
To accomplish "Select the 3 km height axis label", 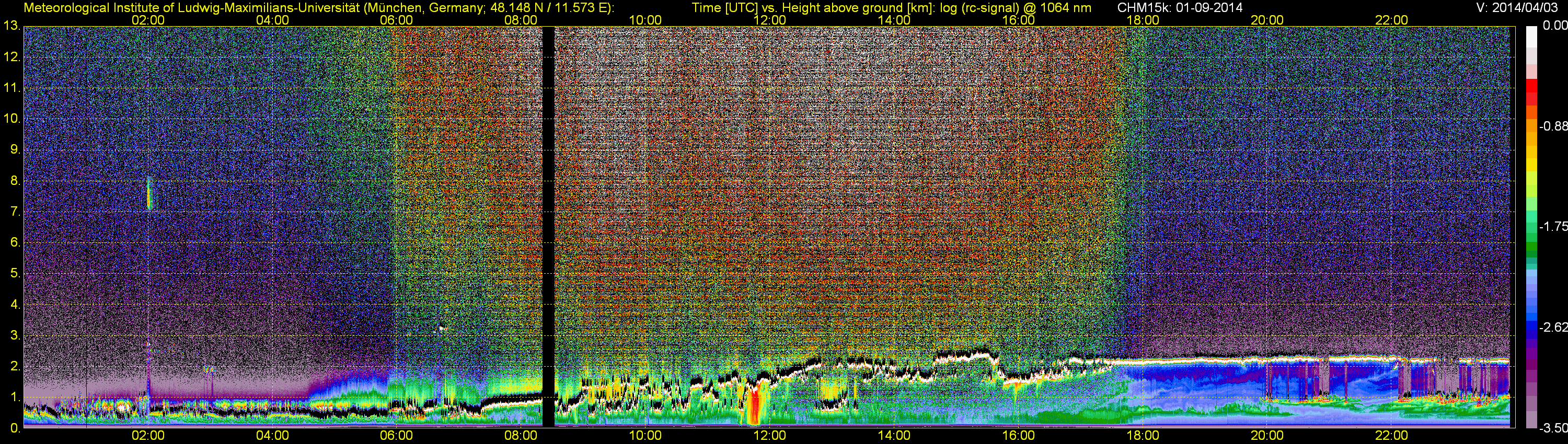I will [x=15, y=336].
